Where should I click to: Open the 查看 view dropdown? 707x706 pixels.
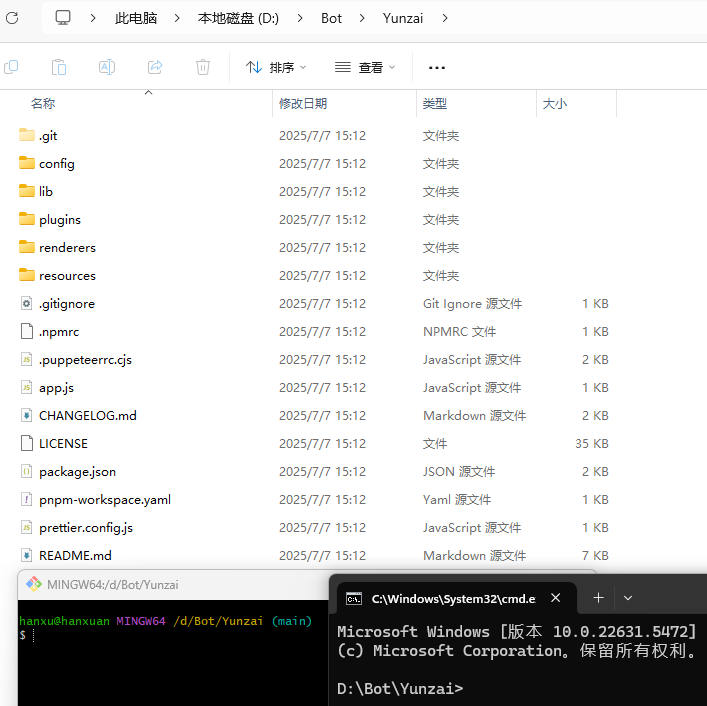pos(365,67)
